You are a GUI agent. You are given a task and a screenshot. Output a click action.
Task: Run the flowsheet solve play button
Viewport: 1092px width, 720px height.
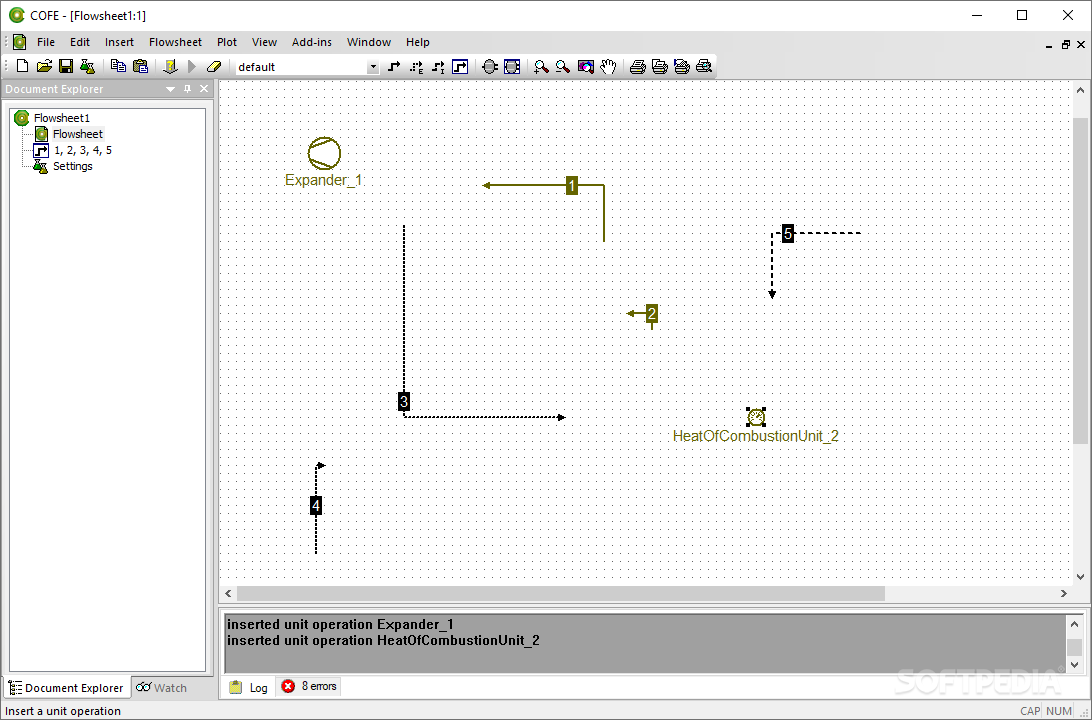click(192, 66)
